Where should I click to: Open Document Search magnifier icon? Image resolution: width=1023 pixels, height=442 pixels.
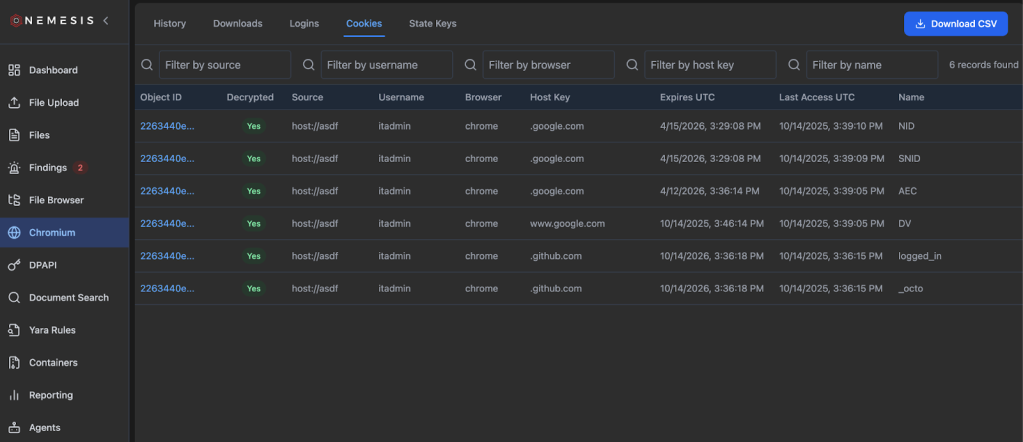click(x=14, y=298)
